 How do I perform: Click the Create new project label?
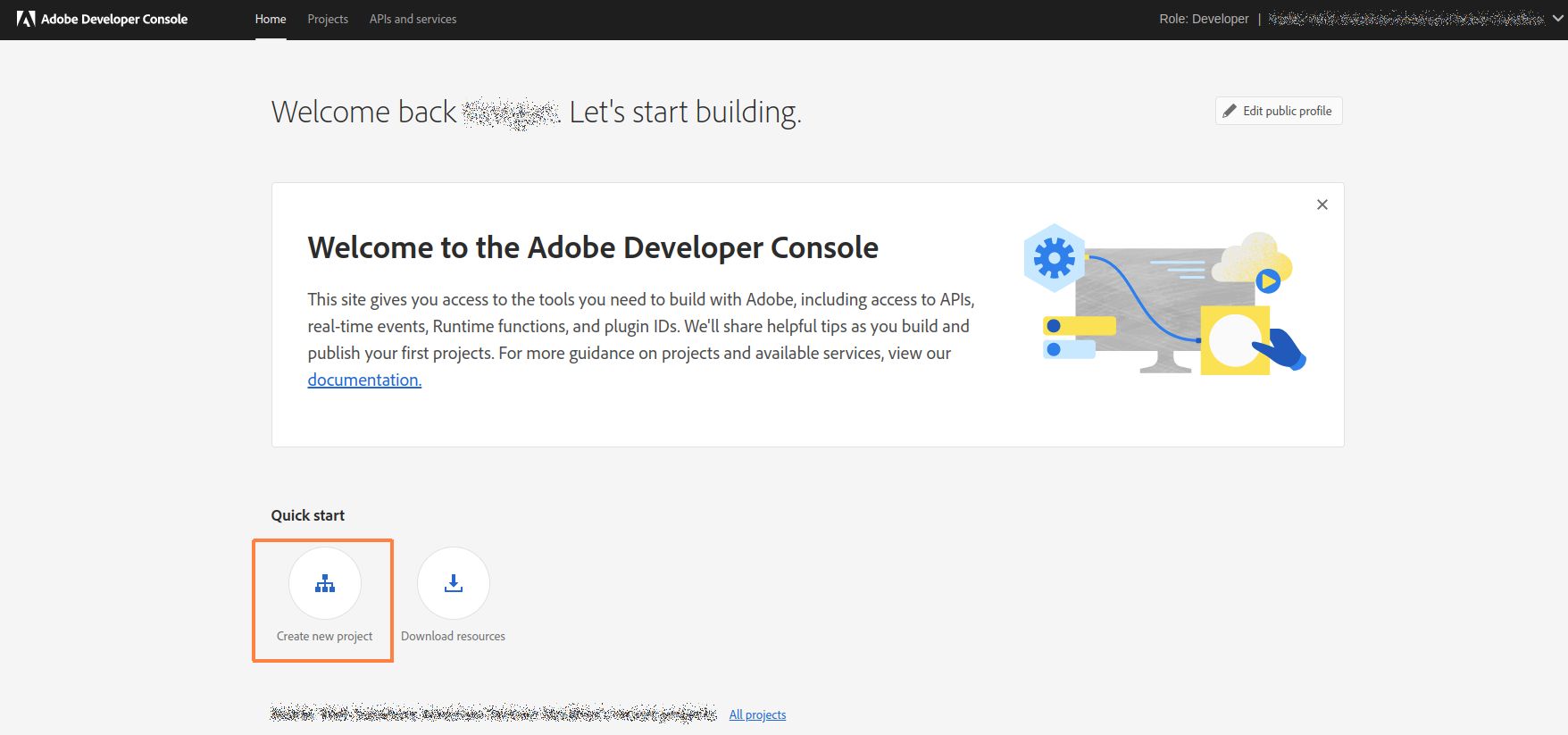(325, 636)
